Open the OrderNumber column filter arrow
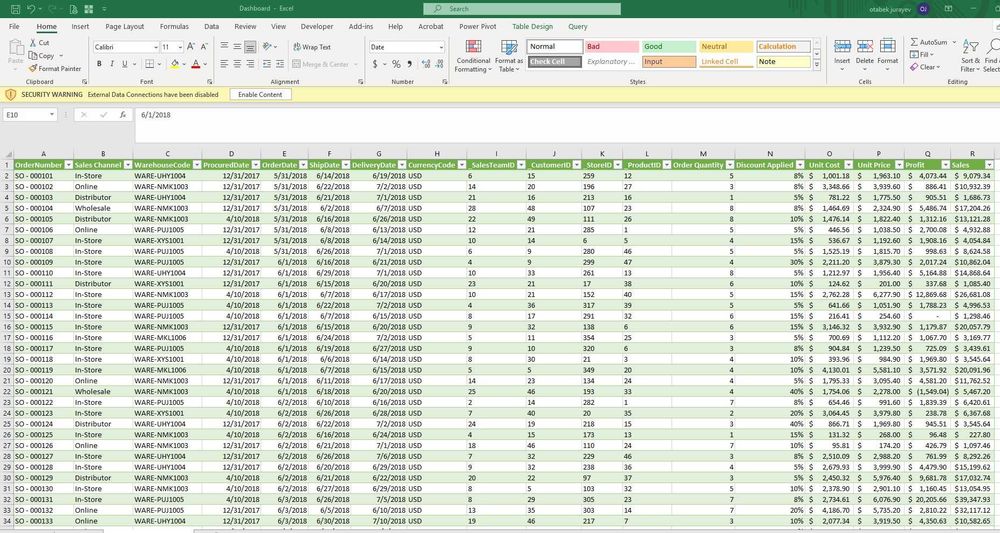 tap(68, 164)
